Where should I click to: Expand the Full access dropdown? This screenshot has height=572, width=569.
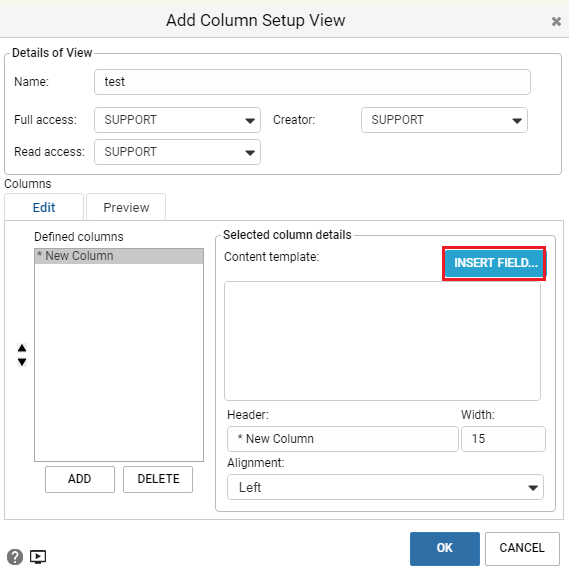click(177, 120)
